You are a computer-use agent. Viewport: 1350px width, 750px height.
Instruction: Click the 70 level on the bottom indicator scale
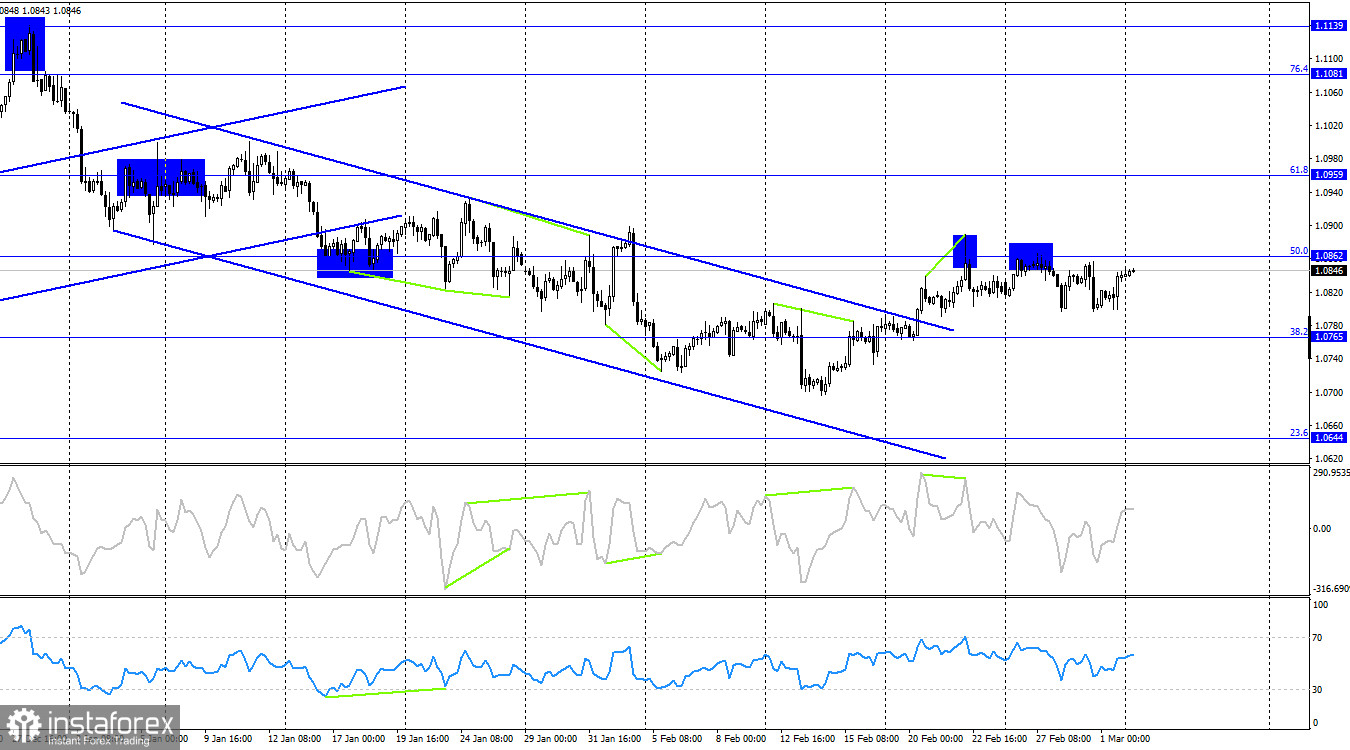point(1318,637)
